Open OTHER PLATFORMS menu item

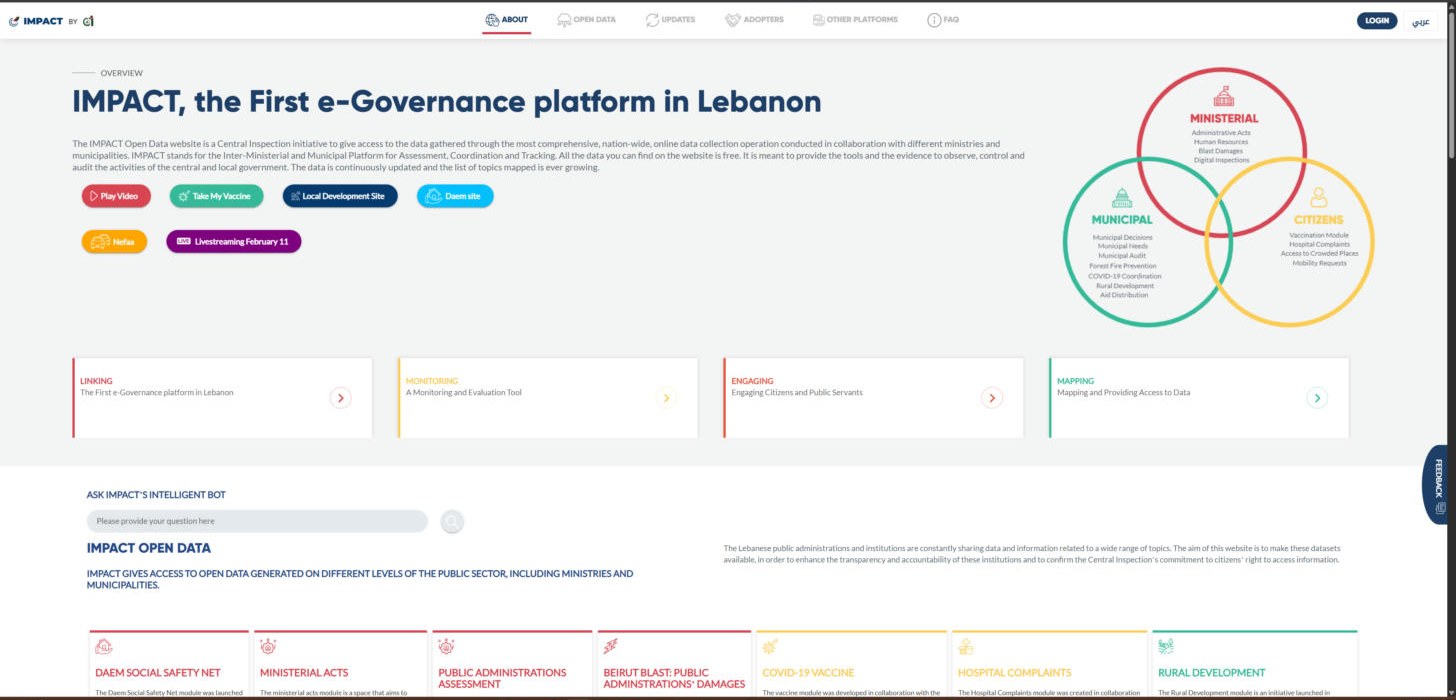(x=855, y=20)
